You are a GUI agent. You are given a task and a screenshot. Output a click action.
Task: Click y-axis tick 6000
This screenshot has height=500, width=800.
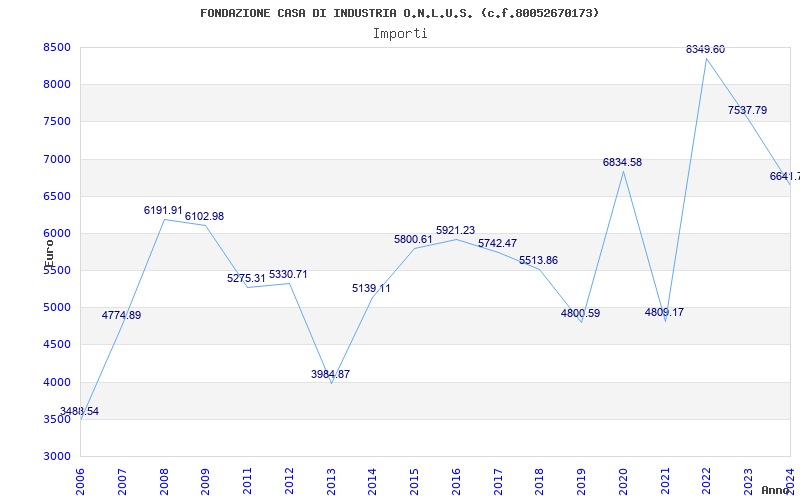click(57, 233)
